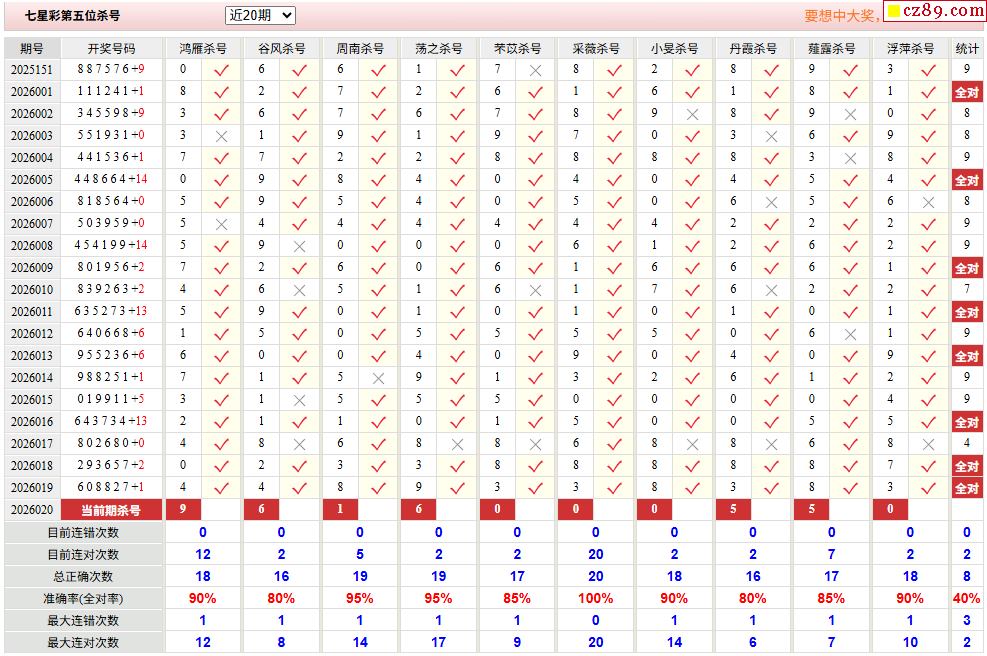Click the 目前连对次数 row label
Viewport: 987px width, 656px height.
(83, 555)
